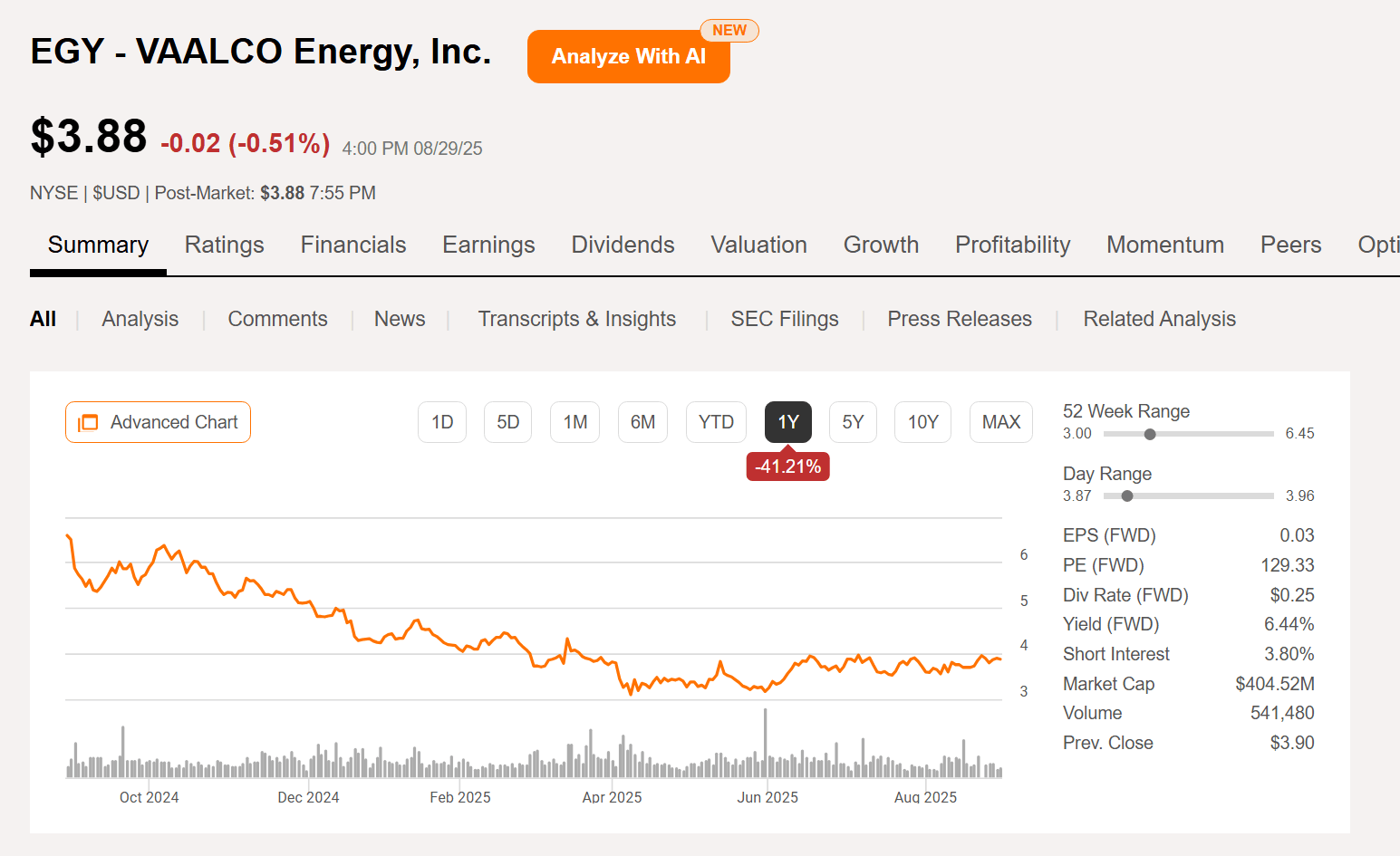Viewport: 1400px width, 856px height.
Task: Open the Valuation tab
Action: (x=758, y=245)
